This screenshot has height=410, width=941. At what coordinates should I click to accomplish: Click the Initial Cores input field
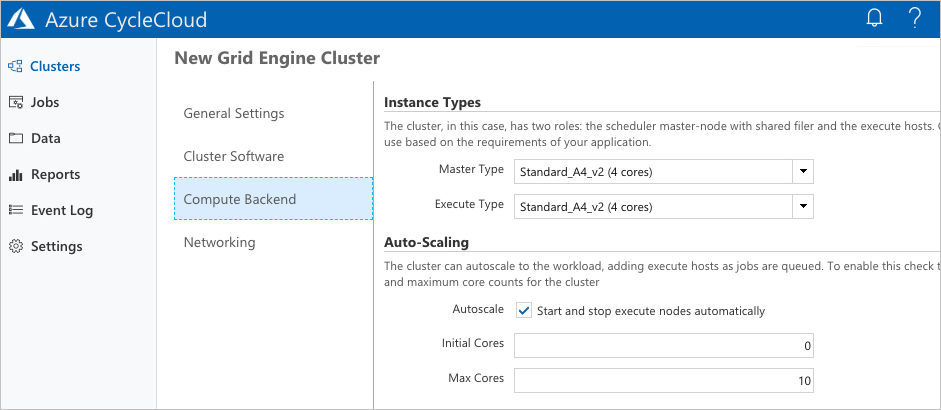click(x=663, y=345)
